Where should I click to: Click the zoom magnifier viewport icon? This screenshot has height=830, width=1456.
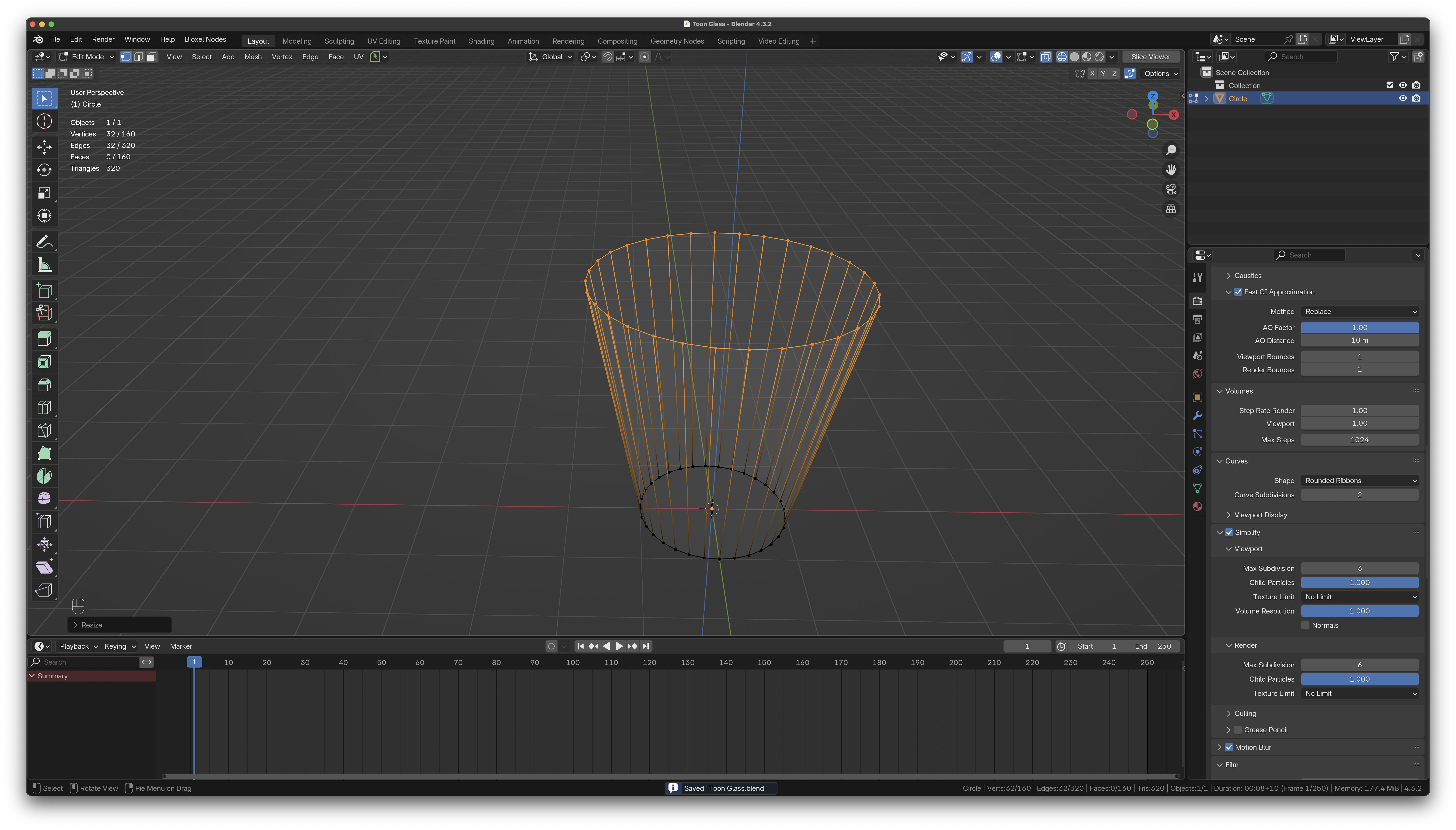1170,150
